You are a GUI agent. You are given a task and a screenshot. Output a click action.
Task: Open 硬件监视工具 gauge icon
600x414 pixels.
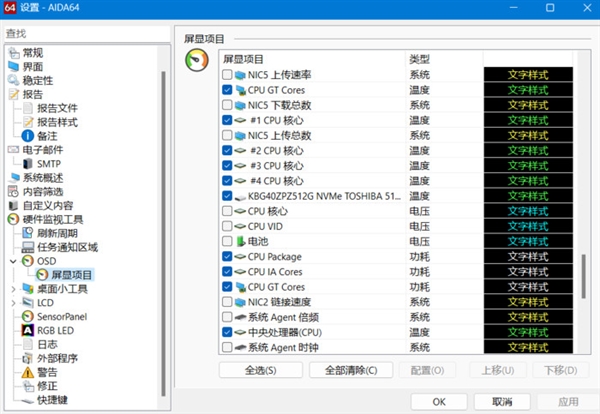point(14,219)
